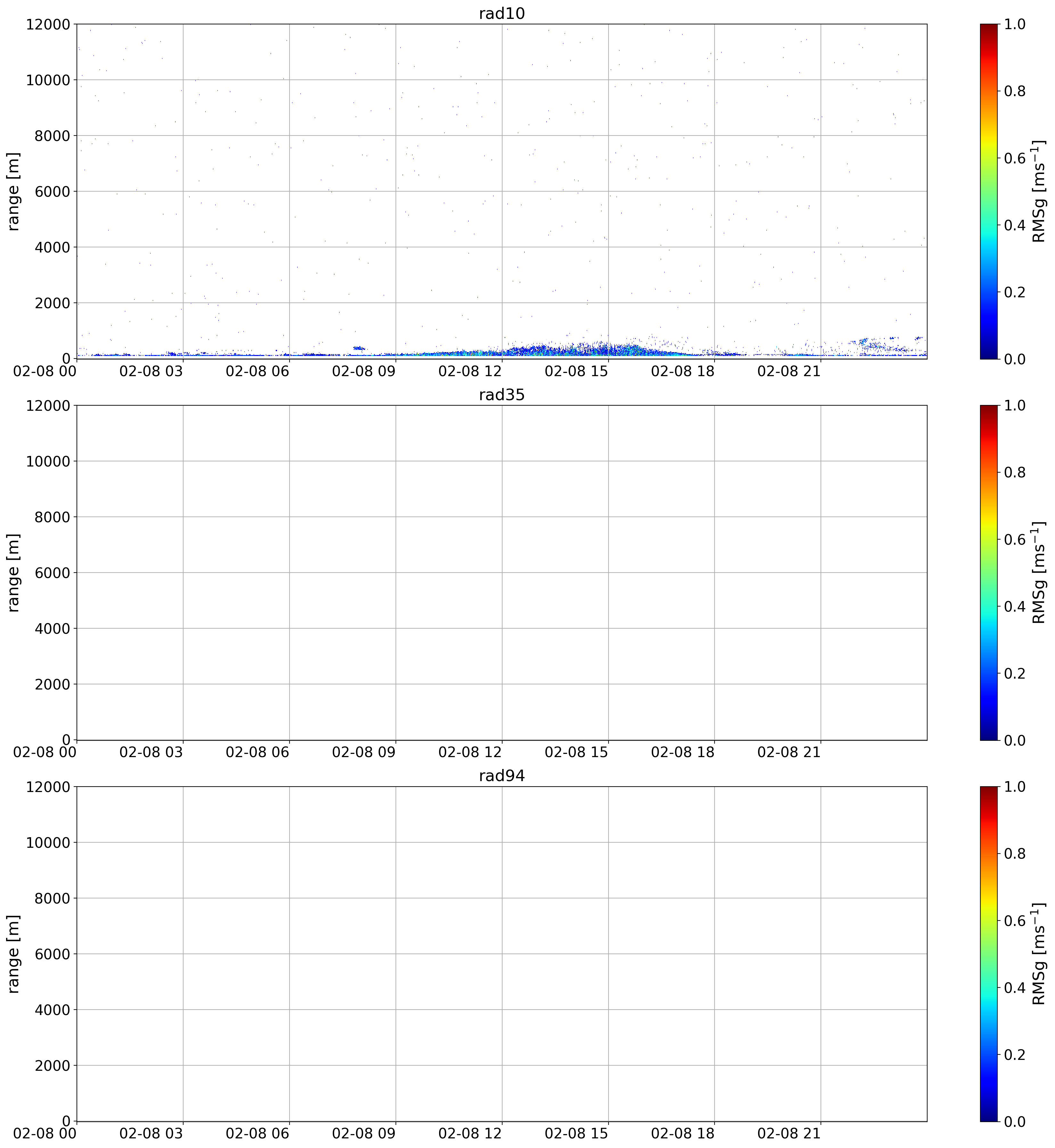Click the rad10 plot title
The width and height of the screenshot is (1055, 1148).
pyautogui.click(x=501, y=13)
